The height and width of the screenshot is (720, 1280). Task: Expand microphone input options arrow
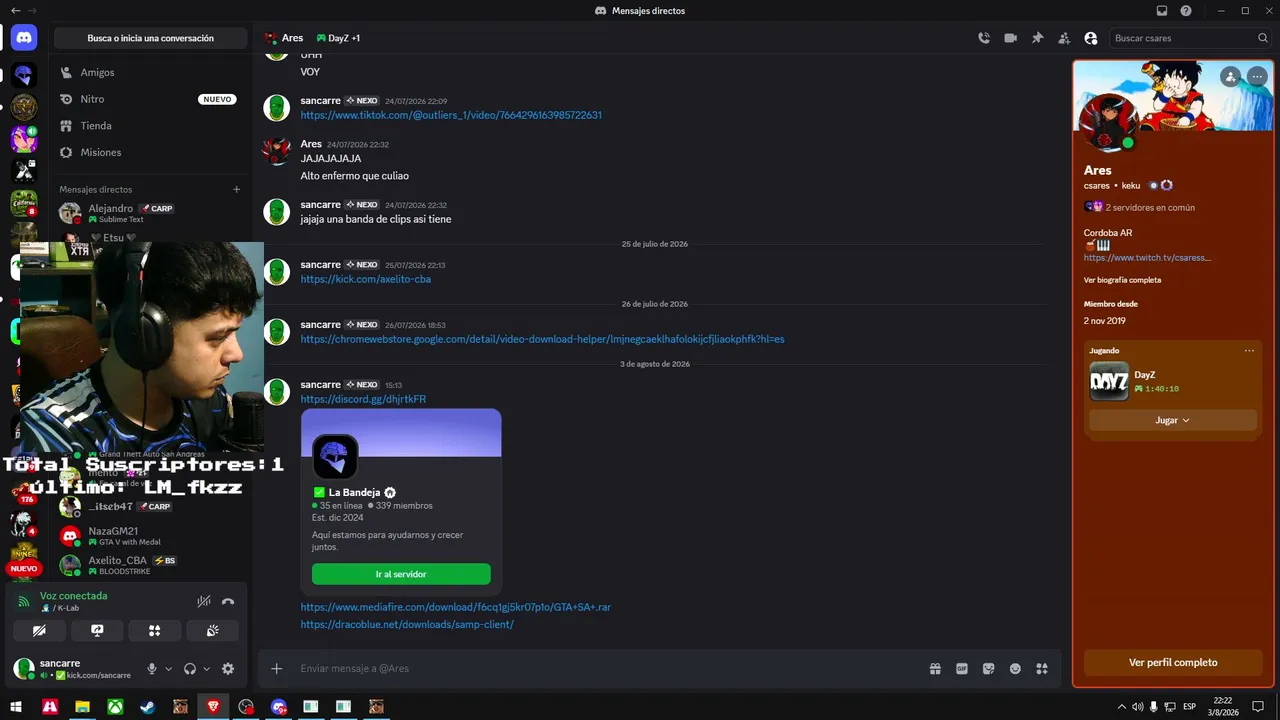pos(168,669)
